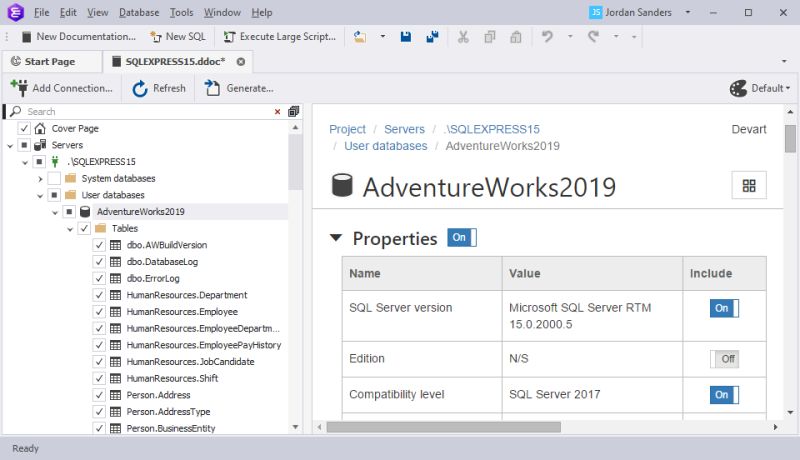Collapse the User databases node
Screen dimensions: 800x460
pyautogui.click(x=40, y=196)
